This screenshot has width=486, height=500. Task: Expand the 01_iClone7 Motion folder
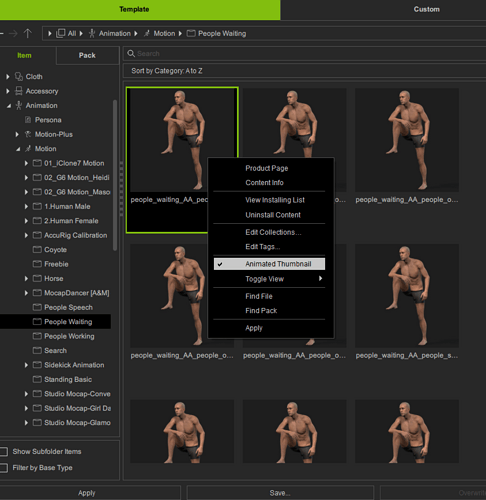(x=26, y=163)
